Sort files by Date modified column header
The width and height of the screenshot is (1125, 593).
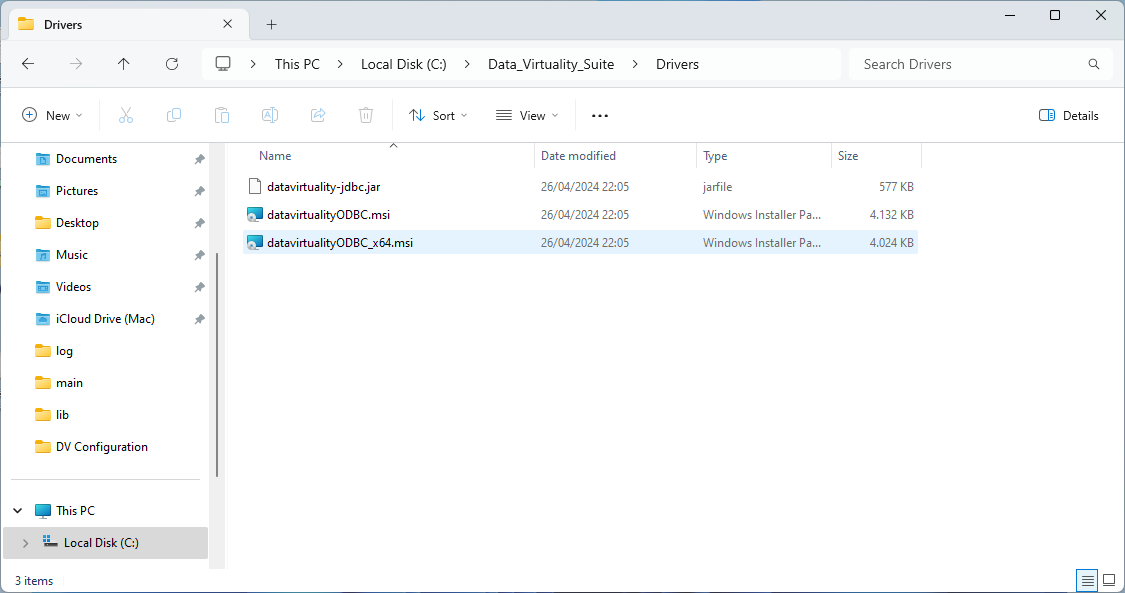click(x=578, y=156)
